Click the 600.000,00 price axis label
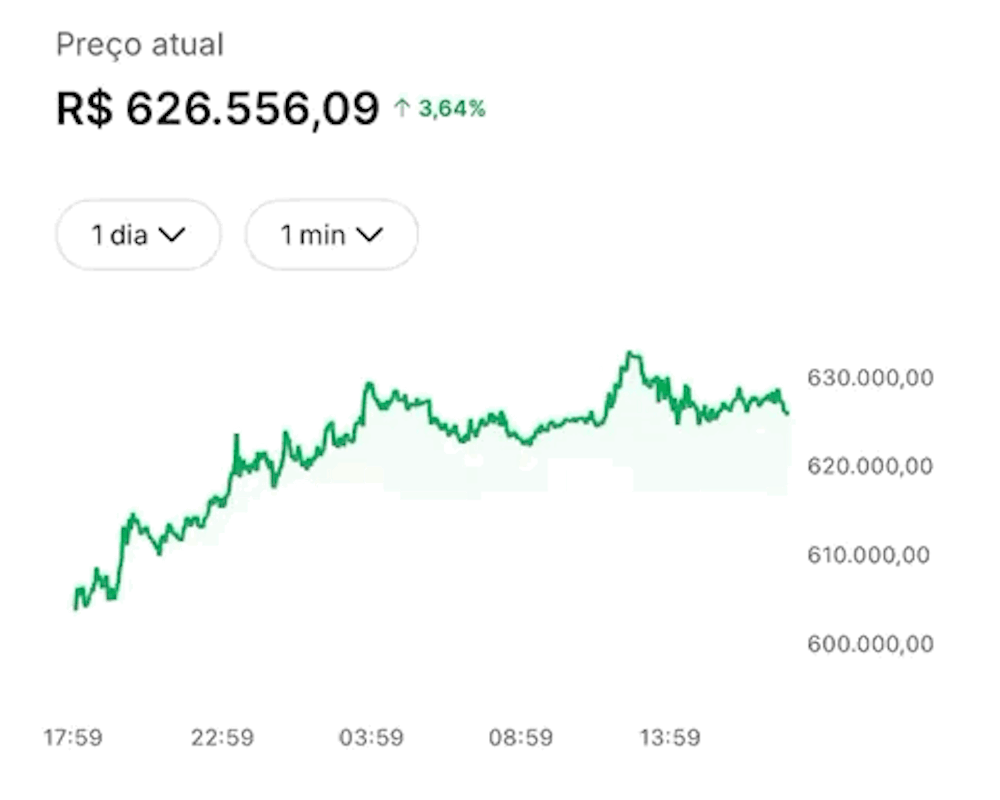 point(869,643)
